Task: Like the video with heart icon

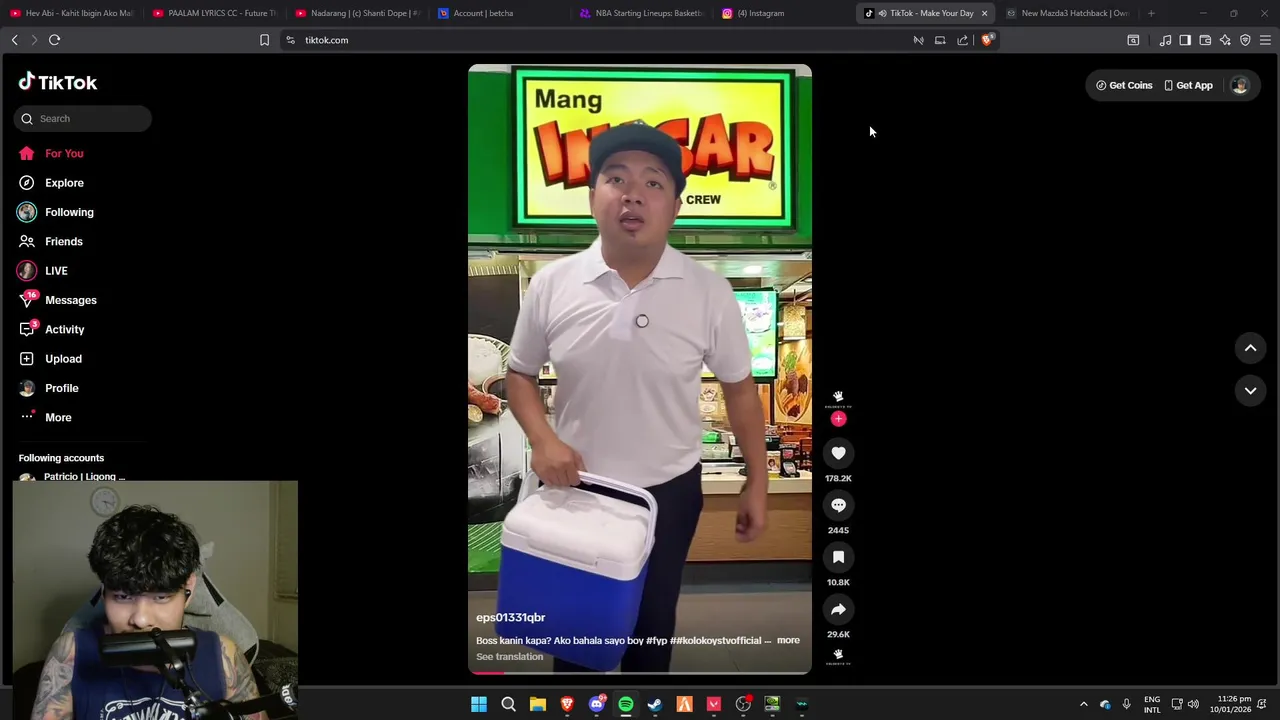Action: 838,453
